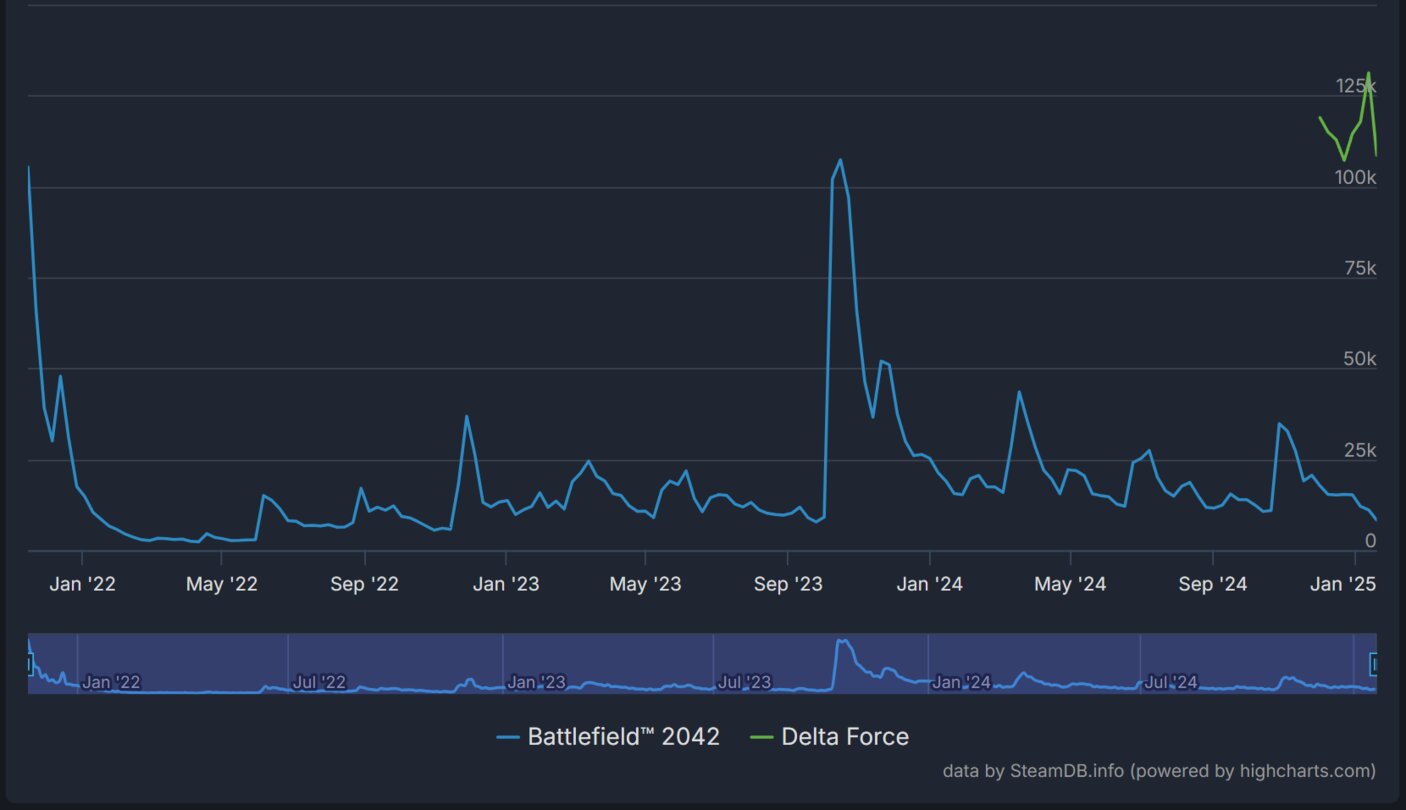This screenshot has height=810, width=1406.
Task: Click the green Delta Force legend line marker
Action: pos(762,737)
